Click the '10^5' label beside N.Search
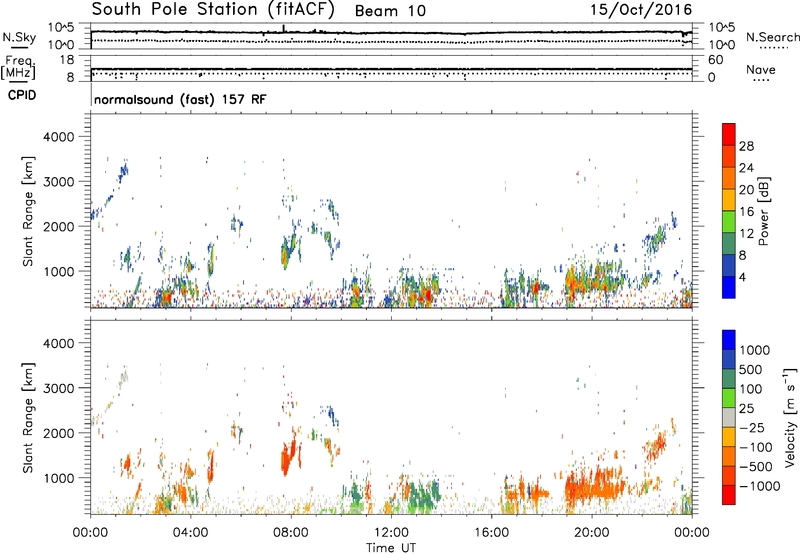 (x=722, y=28)
